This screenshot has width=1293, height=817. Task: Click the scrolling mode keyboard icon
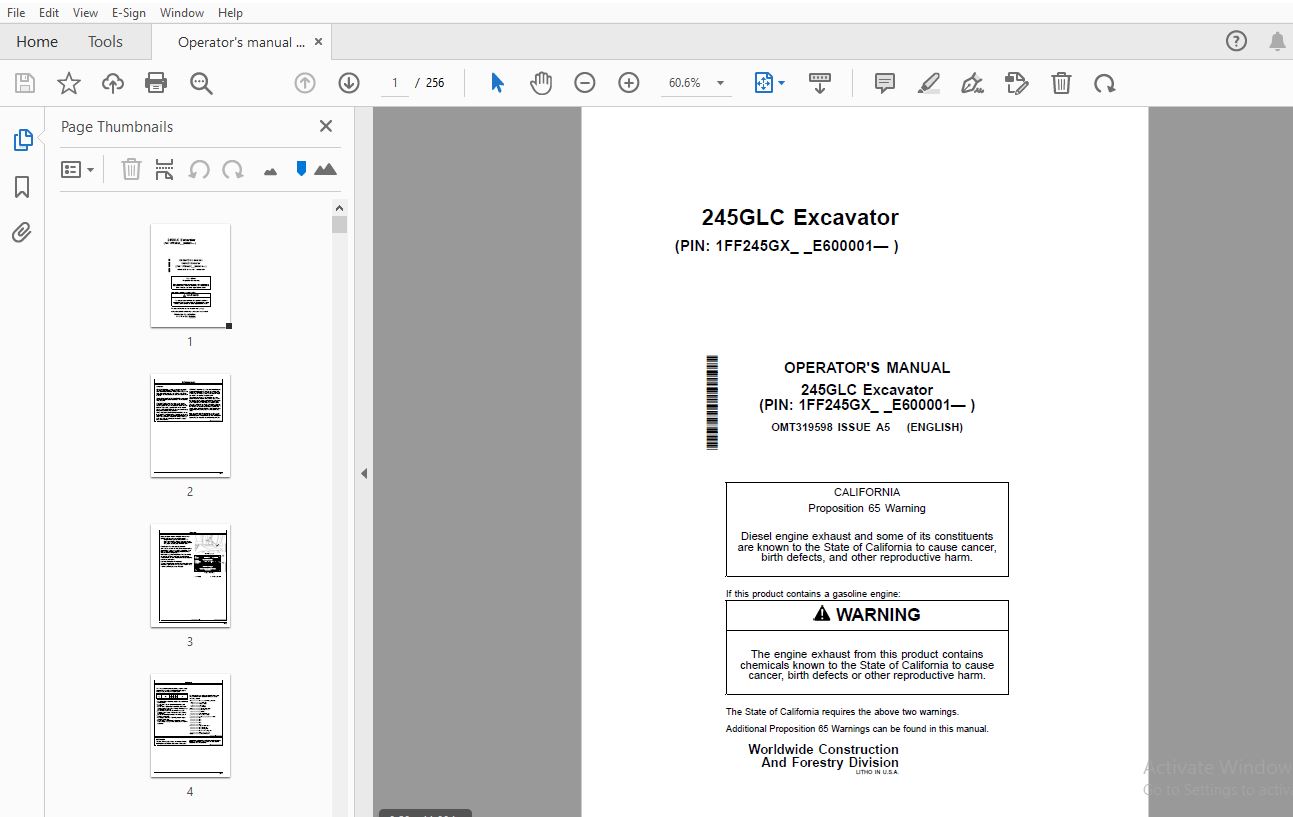point(820,83)
